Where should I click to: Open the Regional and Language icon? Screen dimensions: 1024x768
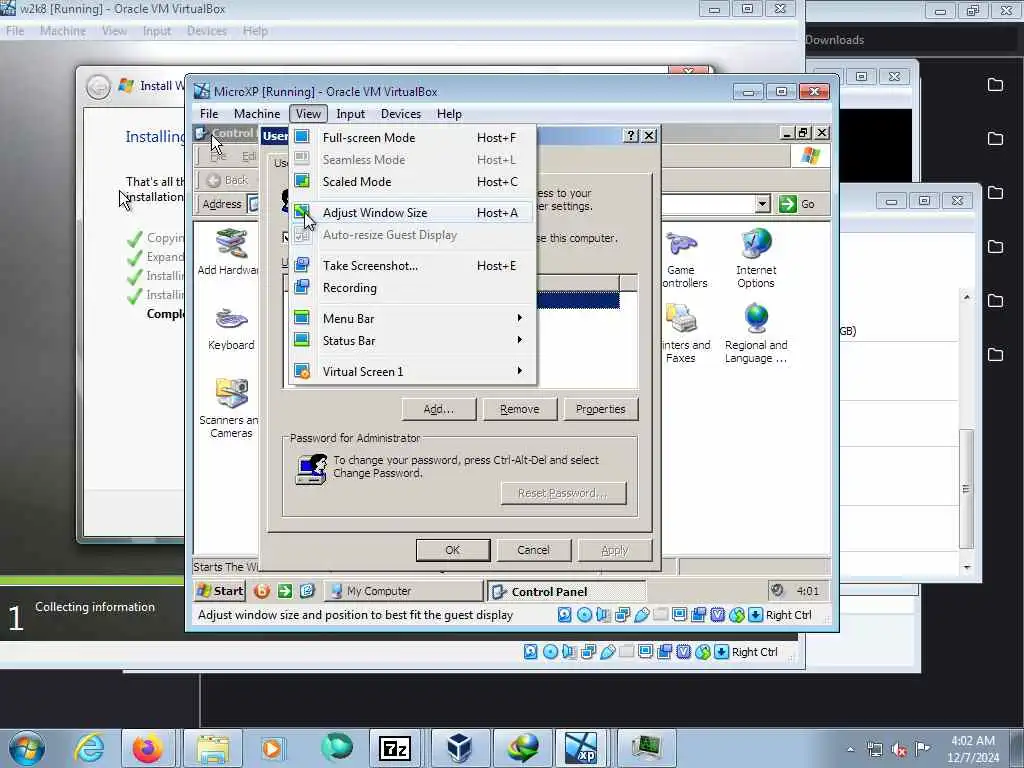(x=756, y=334)
